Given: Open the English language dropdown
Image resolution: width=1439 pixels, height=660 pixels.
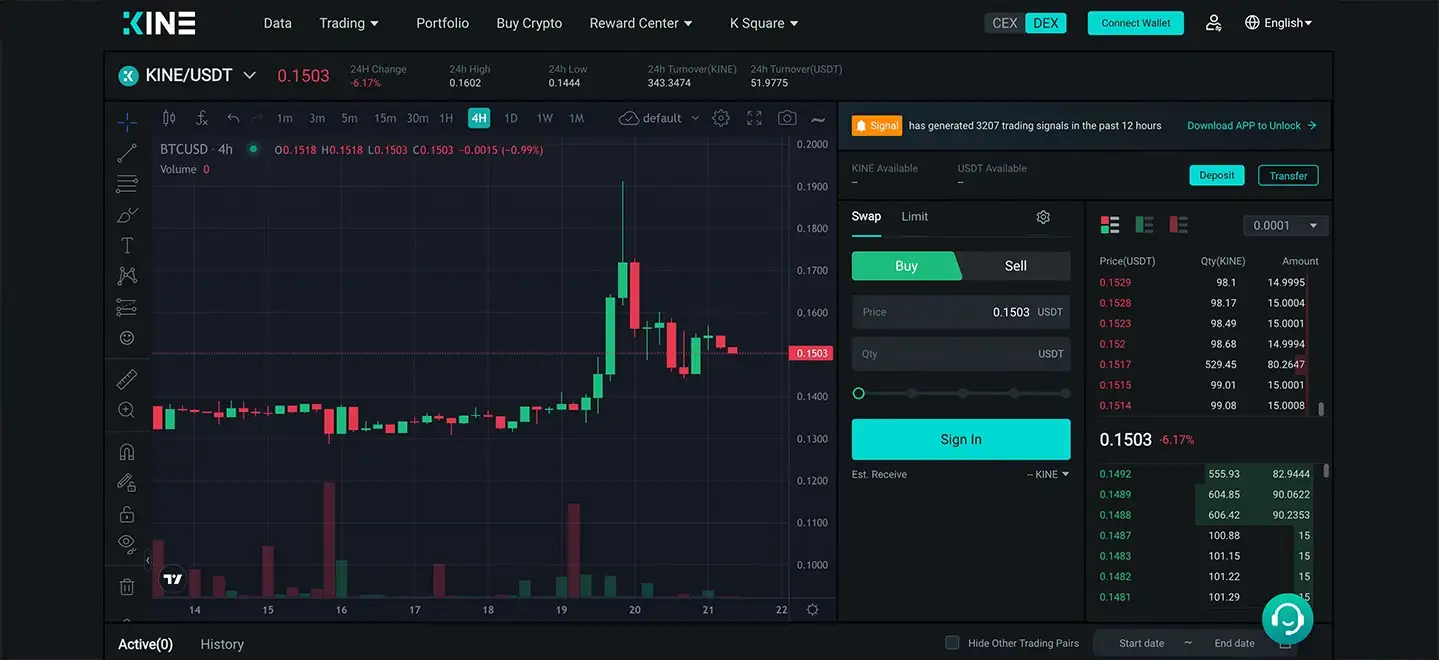Looking at the screenshot, I should [1278, 23].
